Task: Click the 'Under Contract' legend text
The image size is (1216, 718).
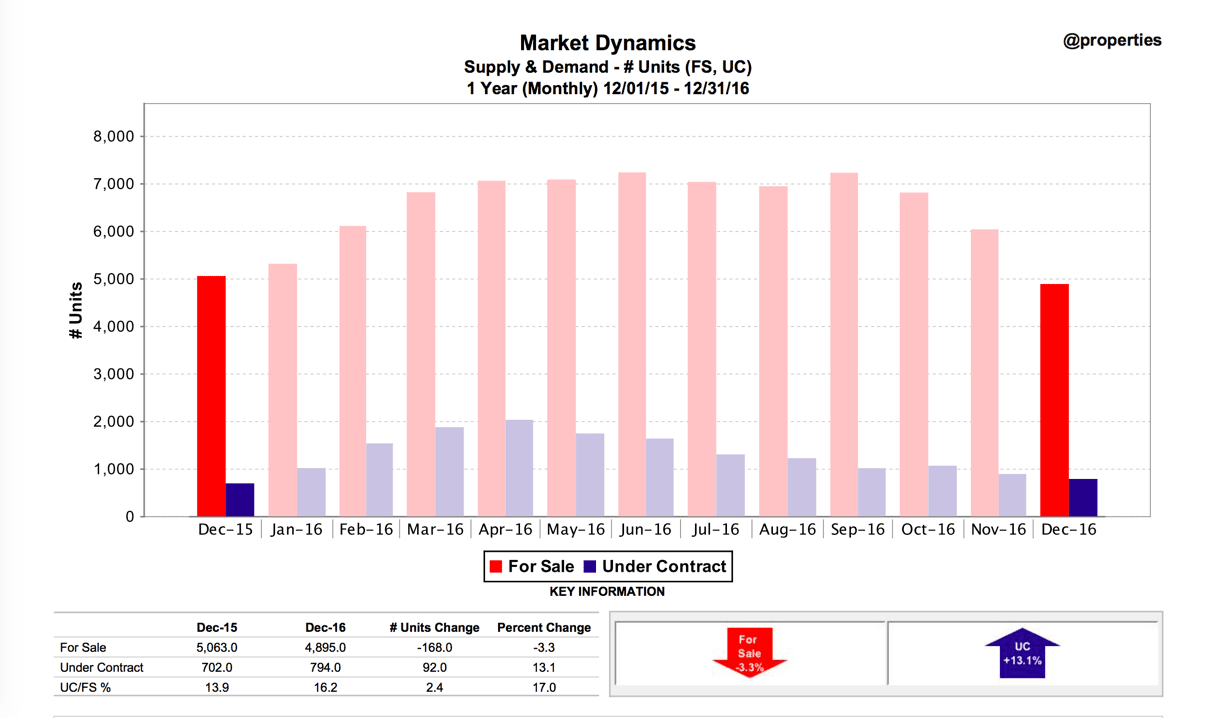Action: pos(664,567)
